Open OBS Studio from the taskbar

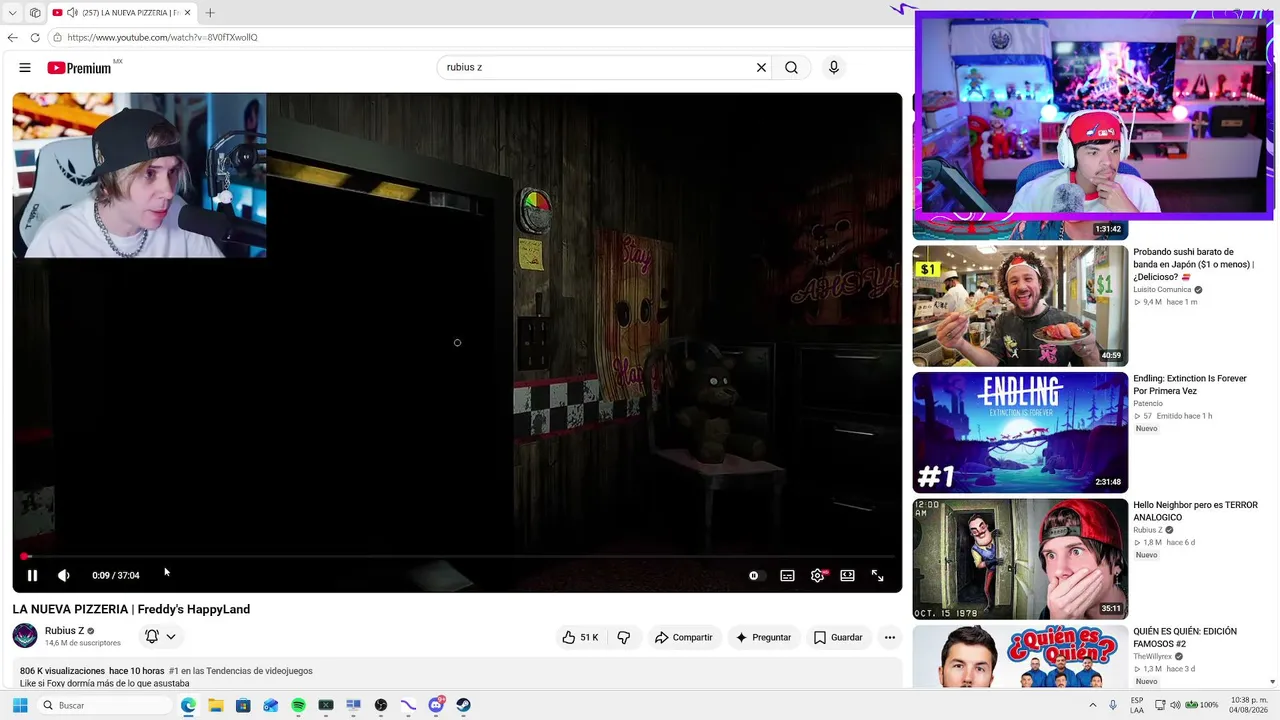click(381, 705)
